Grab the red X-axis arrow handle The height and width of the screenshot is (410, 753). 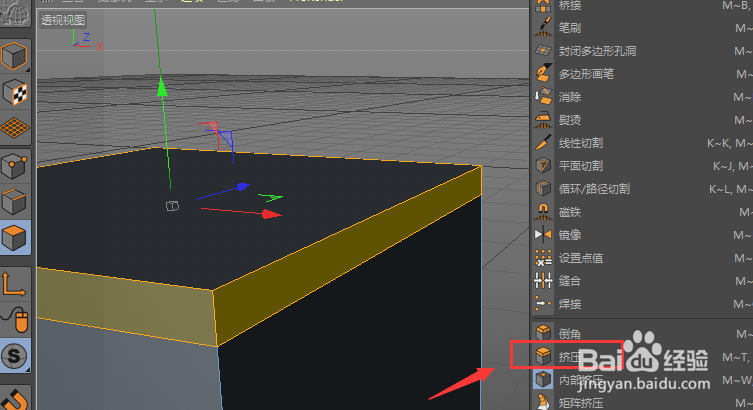click(271, 214)
